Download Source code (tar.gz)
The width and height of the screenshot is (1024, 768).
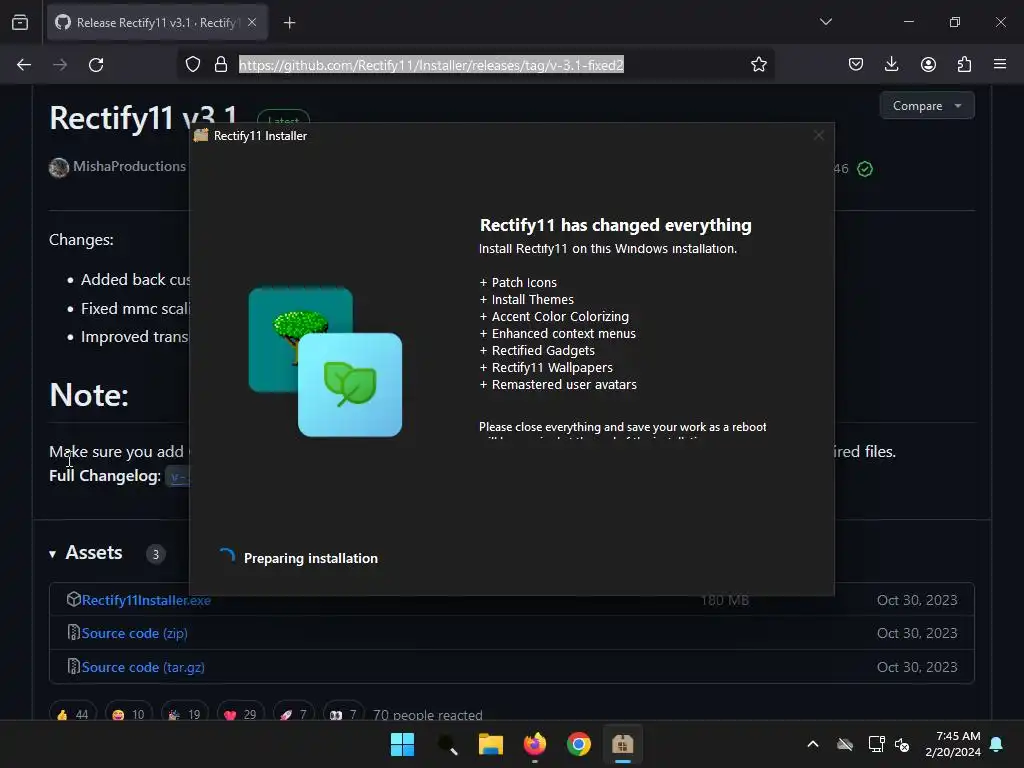pyautogui.click(x=143, y=667)
